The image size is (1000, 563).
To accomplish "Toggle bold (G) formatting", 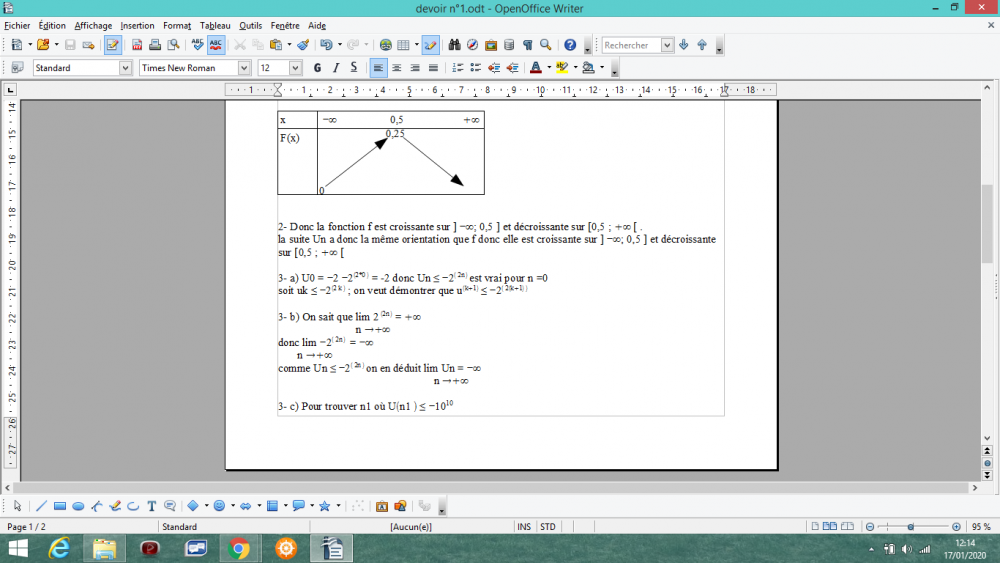I will click(x=318, y=68).
